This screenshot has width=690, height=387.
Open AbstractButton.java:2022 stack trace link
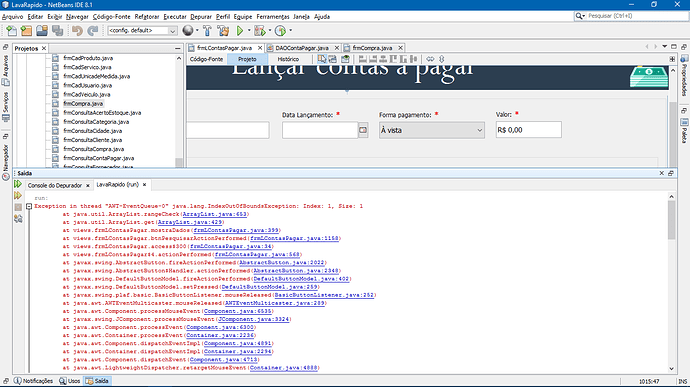[282, 262]
